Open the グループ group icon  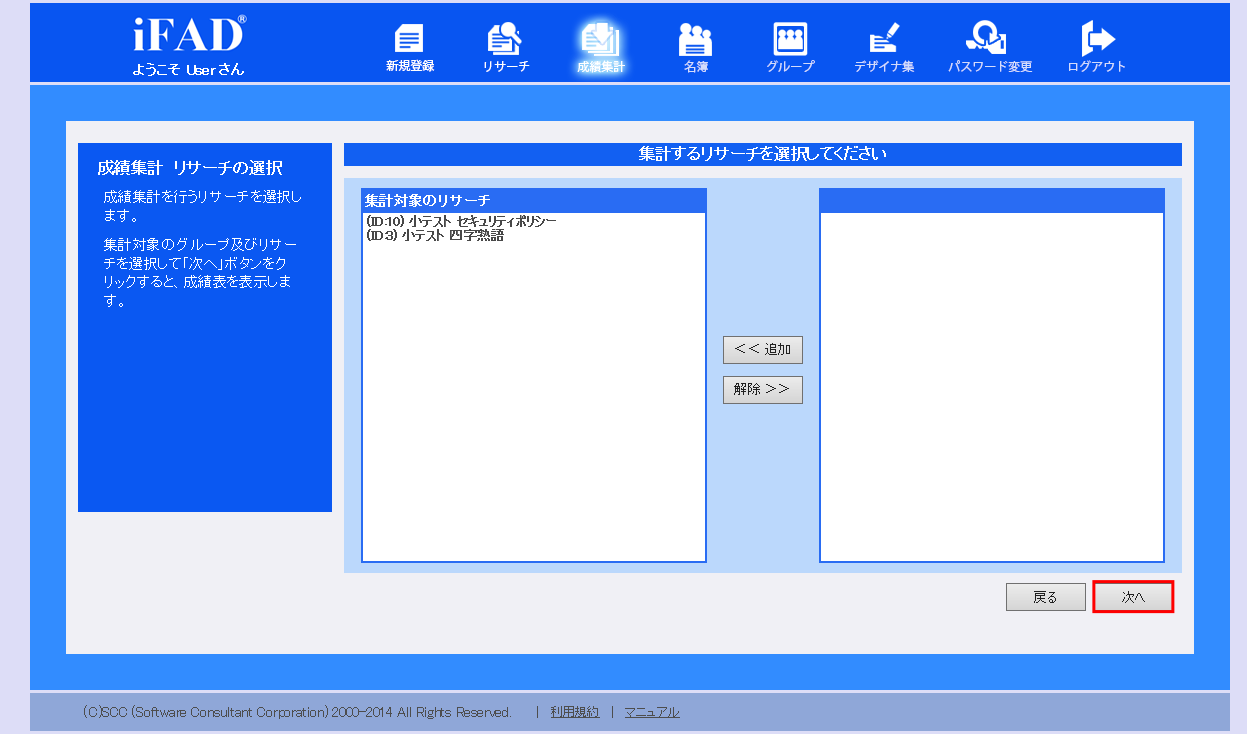click(791, 48)
